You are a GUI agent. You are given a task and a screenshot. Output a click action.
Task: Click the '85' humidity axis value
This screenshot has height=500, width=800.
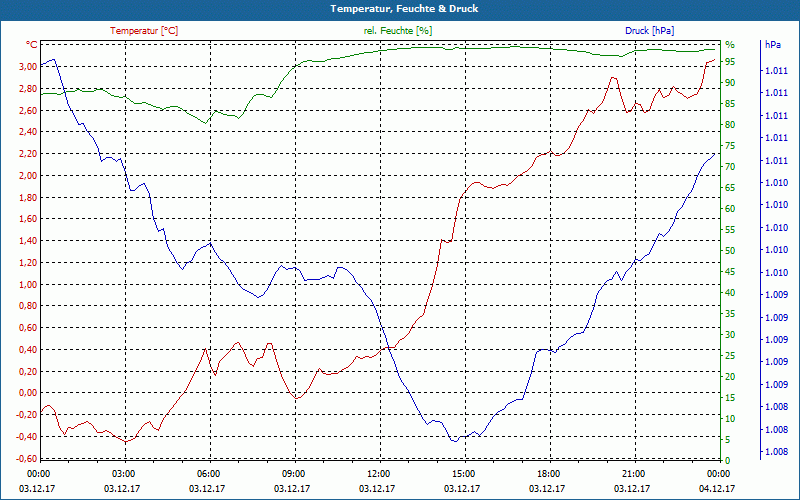click(x=730, y=104)
